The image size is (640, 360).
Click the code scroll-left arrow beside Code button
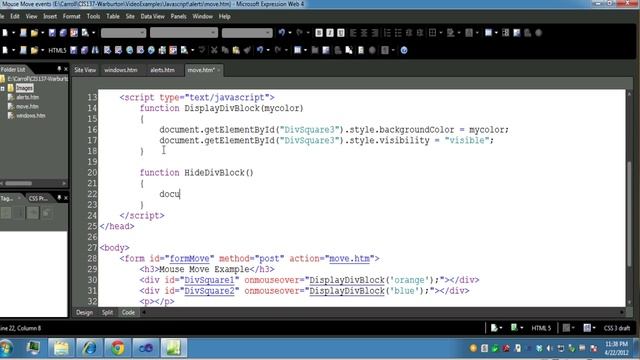[x=143, y=312]
